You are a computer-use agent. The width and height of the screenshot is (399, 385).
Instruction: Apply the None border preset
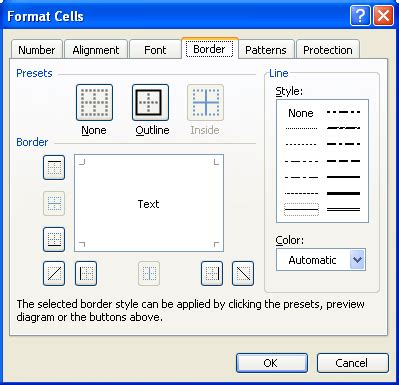pos(94,103)
